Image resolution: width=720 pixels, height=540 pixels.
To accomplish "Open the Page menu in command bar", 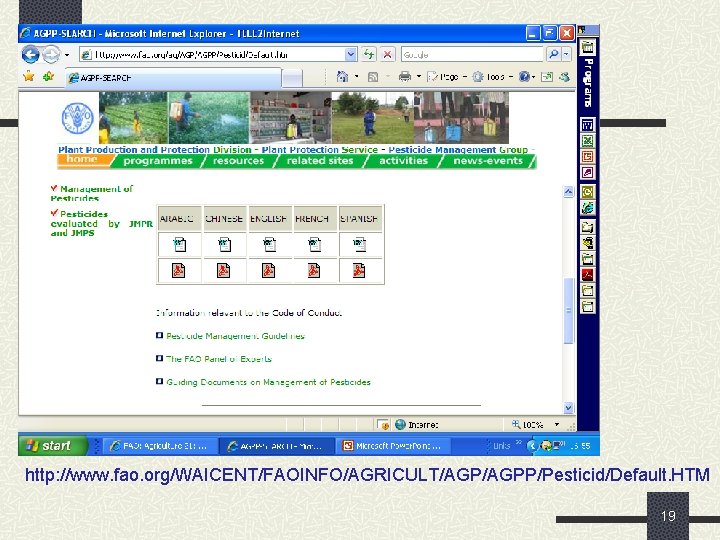I will 446,77.
